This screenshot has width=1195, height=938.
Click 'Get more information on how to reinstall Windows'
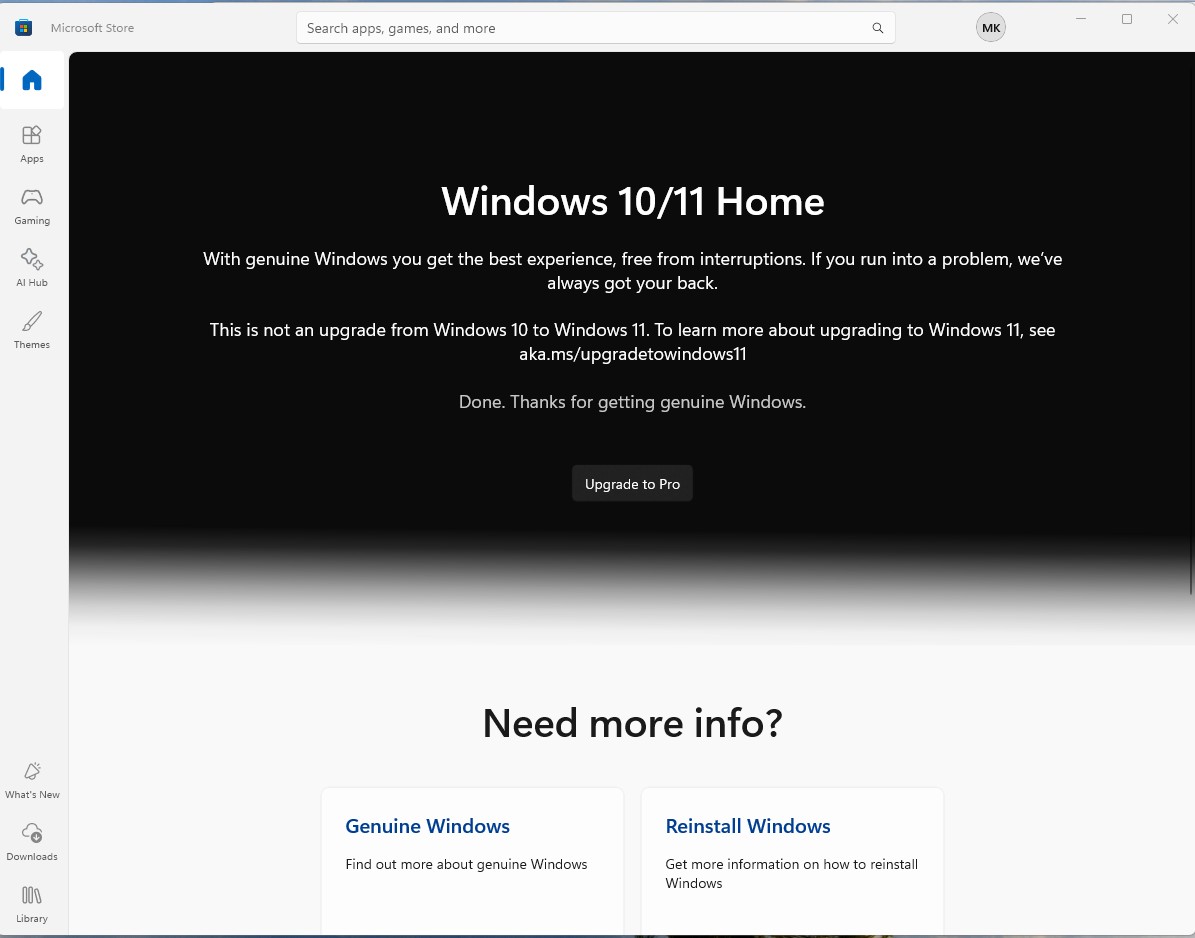point(791,873)
